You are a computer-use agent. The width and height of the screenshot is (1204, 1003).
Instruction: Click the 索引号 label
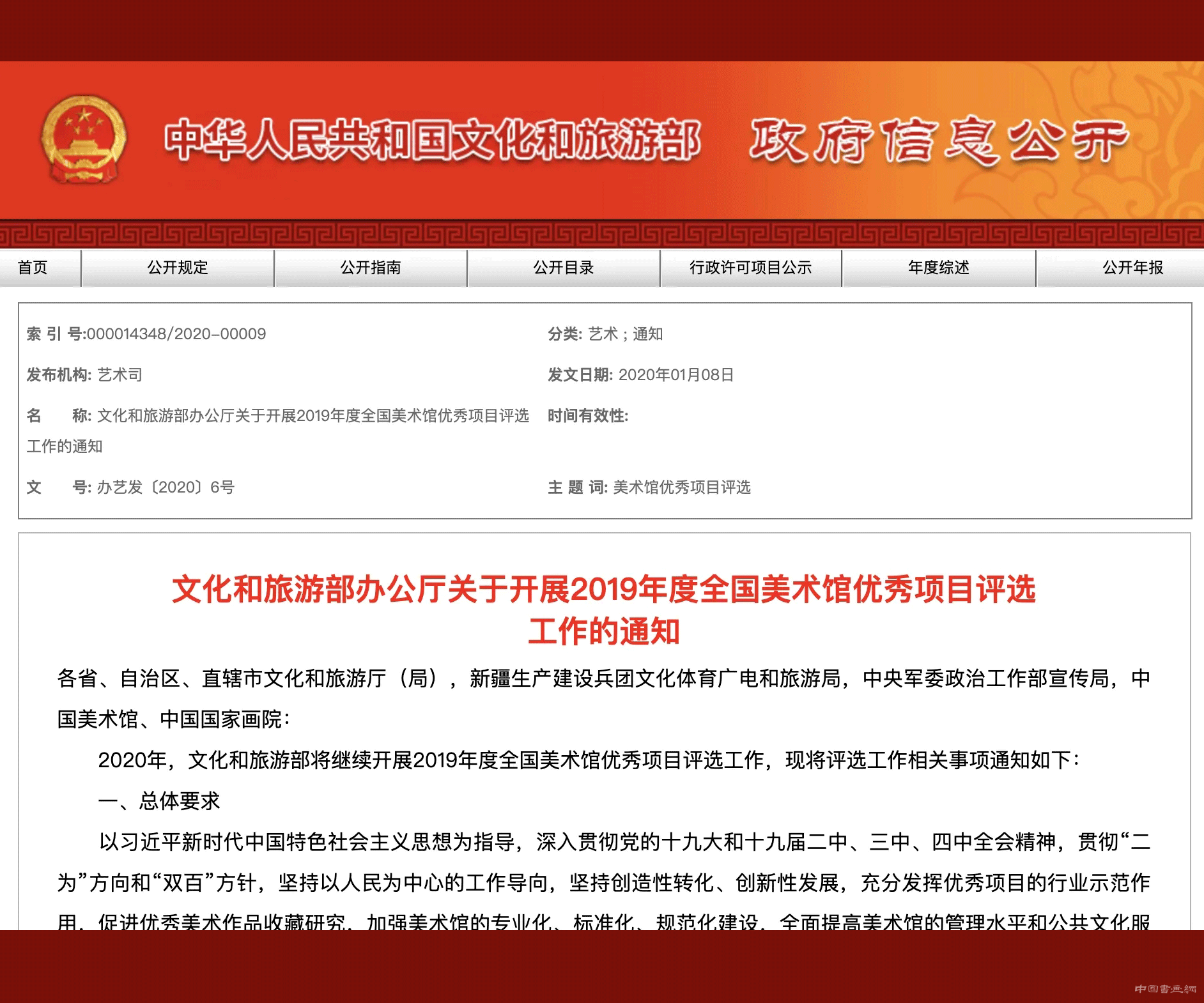point(56,334)
